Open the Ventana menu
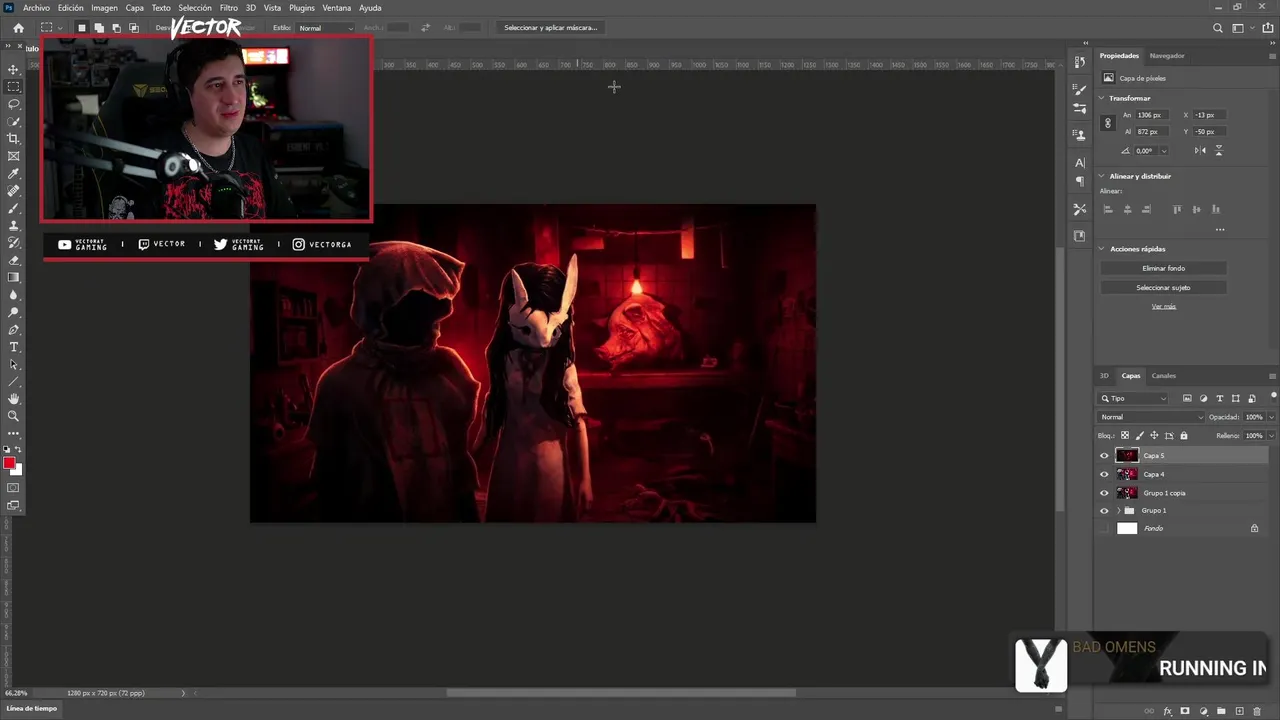This screenshot has height=720, width=1280. pos(336,8)
